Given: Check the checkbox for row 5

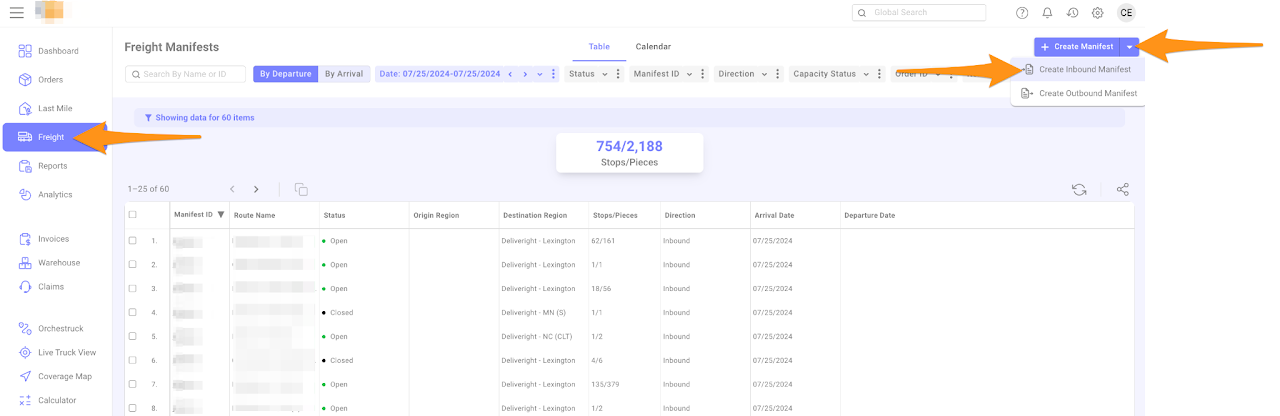Looking at the screenshot, I should [133, 337].
